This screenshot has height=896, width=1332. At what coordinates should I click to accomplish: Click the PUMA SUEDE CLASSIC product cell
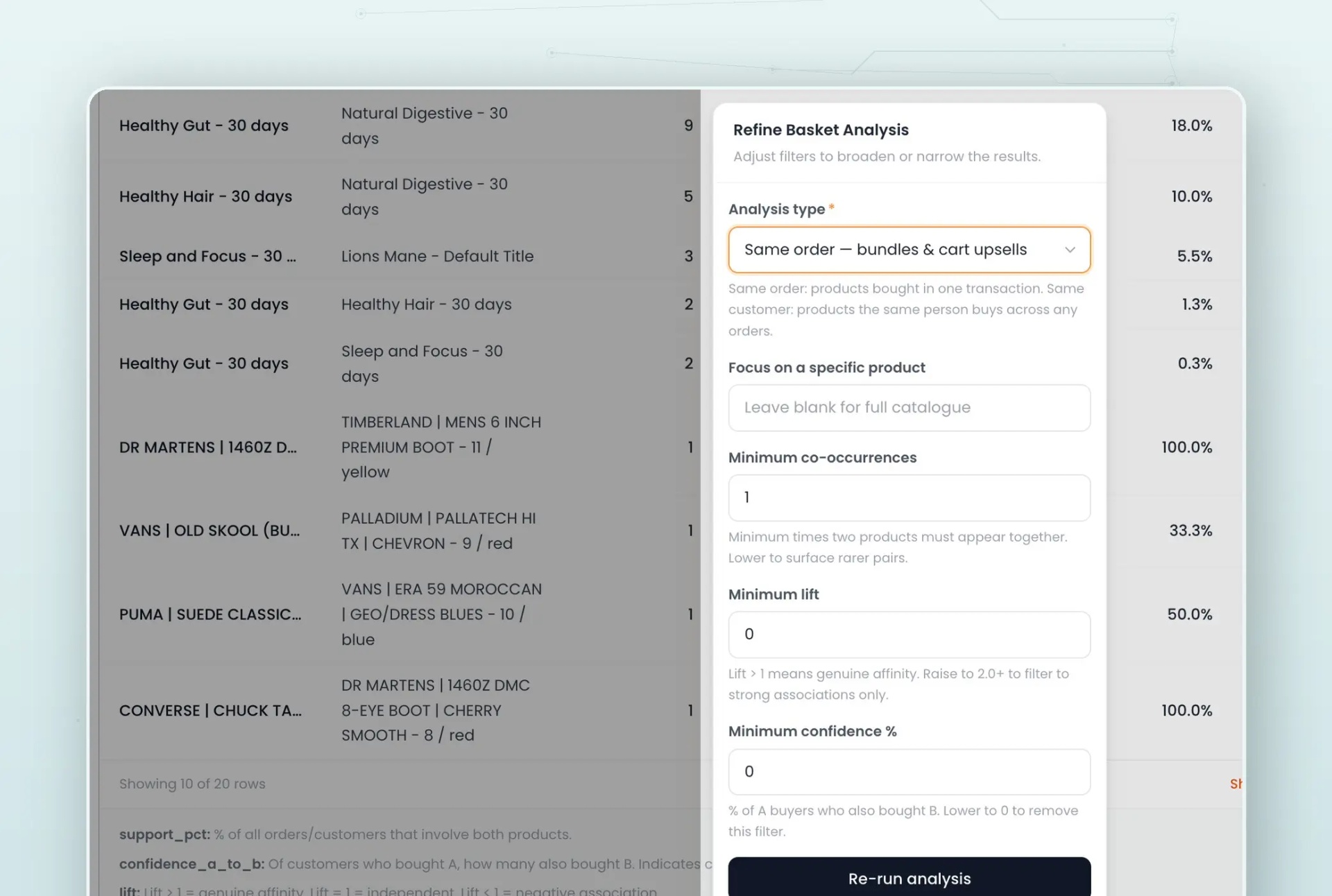click(x=210, y=614)
